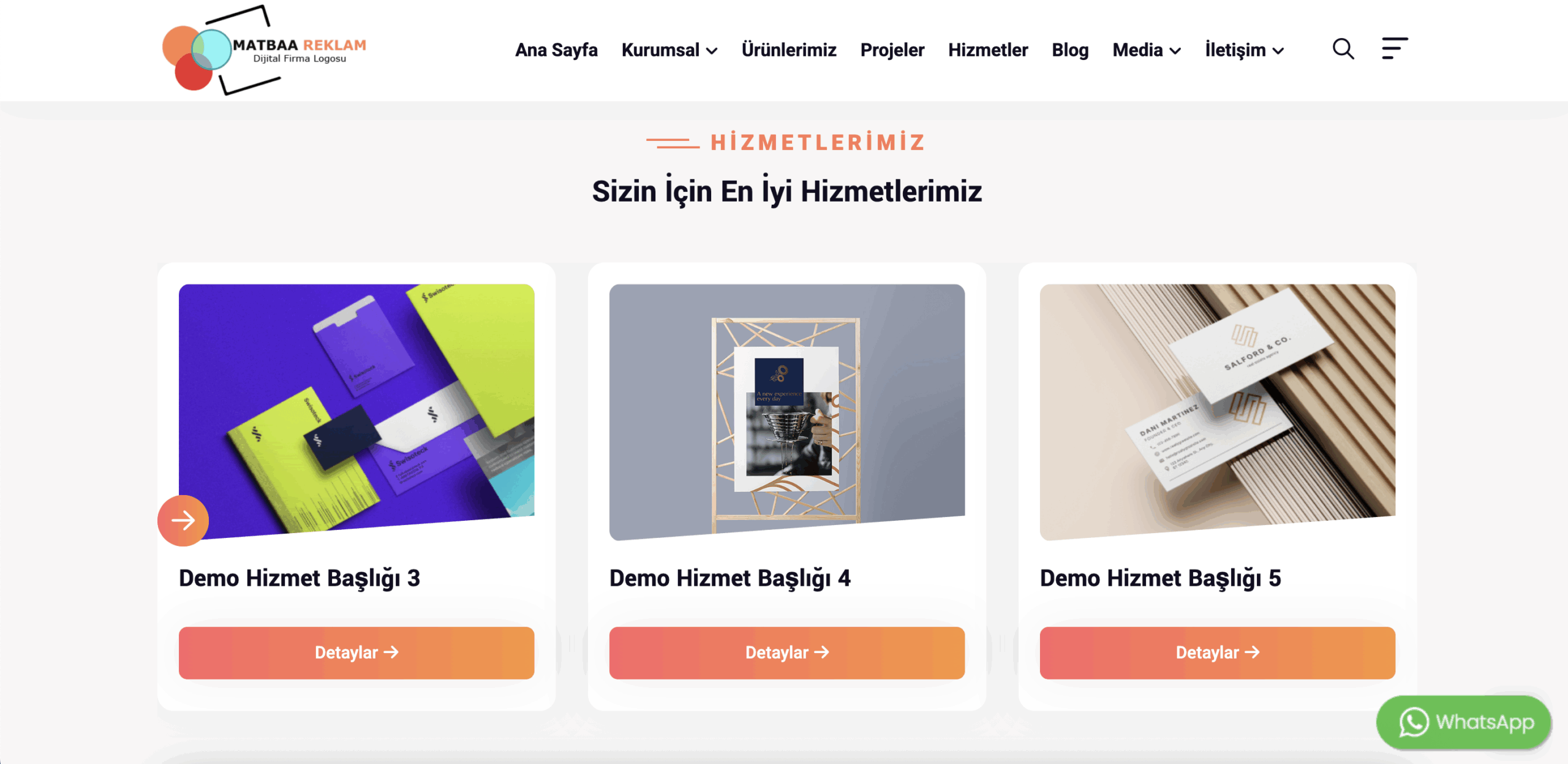The image size is (1568, 764).
Task: Click arrow icon in third Detaylar button
Action: pos(1252,652)
